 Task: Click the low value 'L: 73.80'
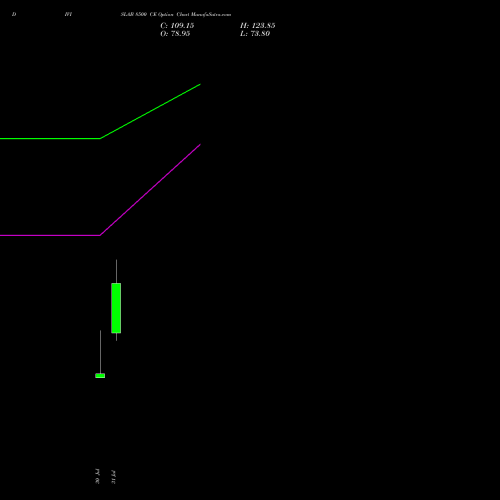pos(255,34)
